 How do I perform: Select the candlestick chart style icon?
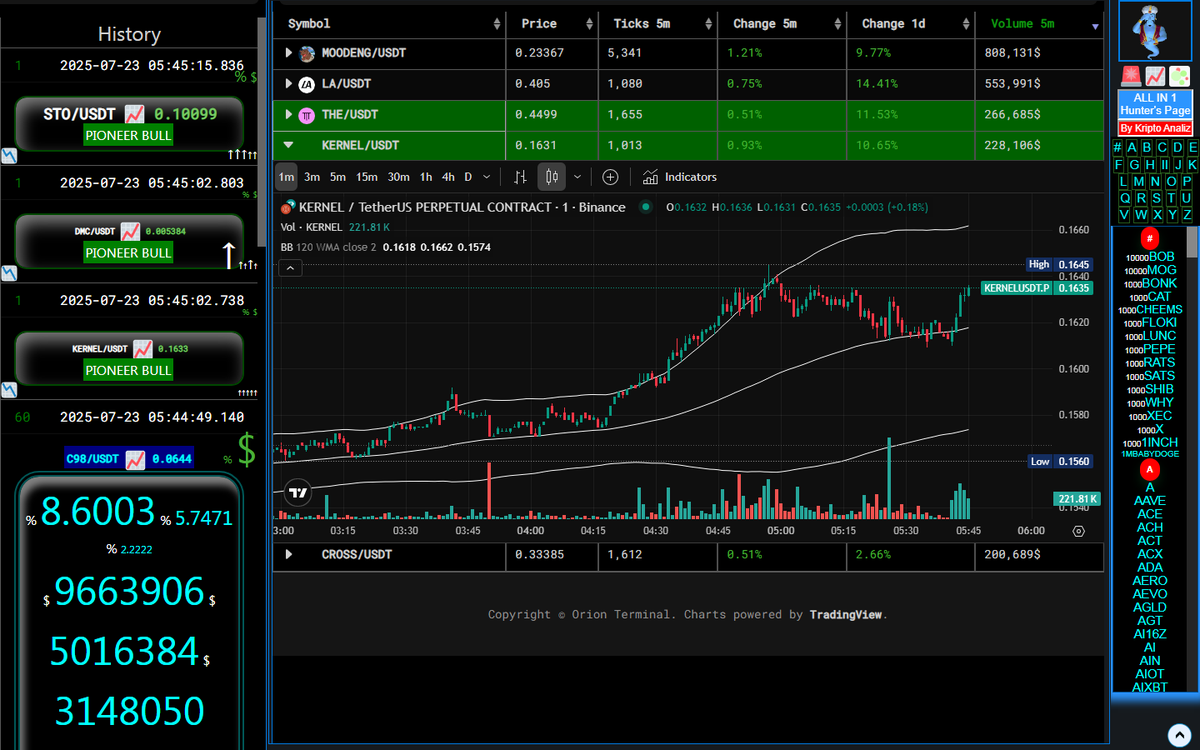(551, 177)
